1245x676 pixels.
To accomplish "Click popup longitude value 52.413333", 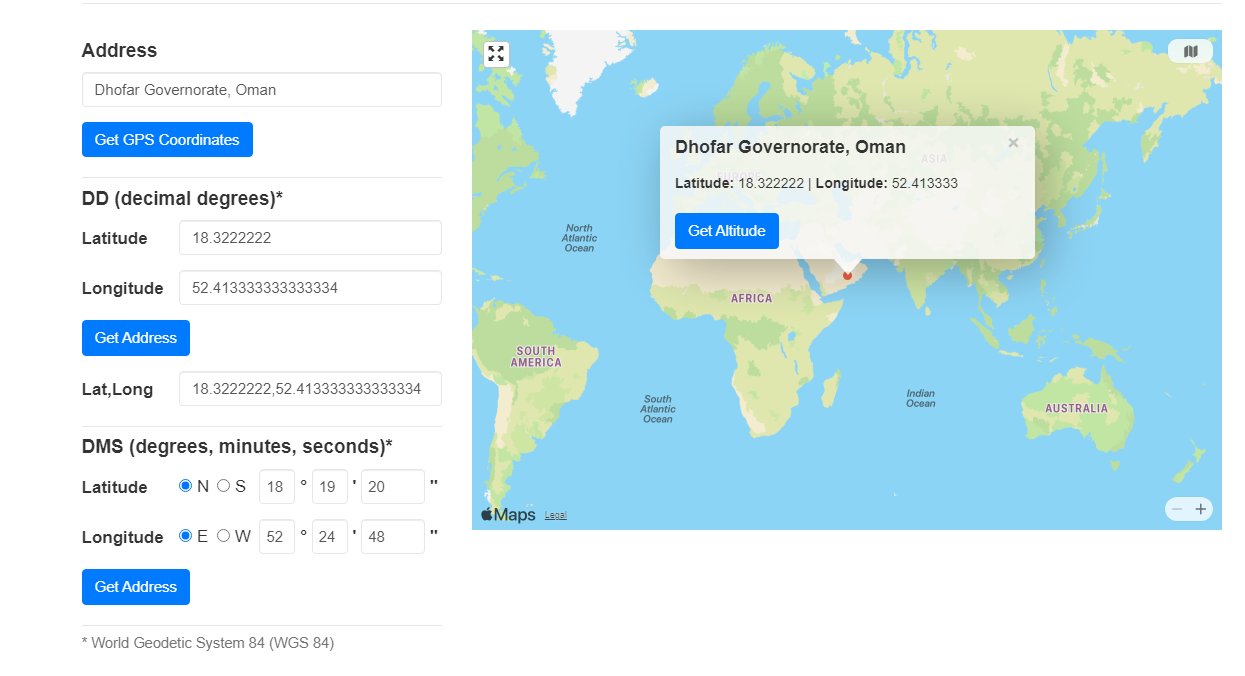I will point(925,183).
